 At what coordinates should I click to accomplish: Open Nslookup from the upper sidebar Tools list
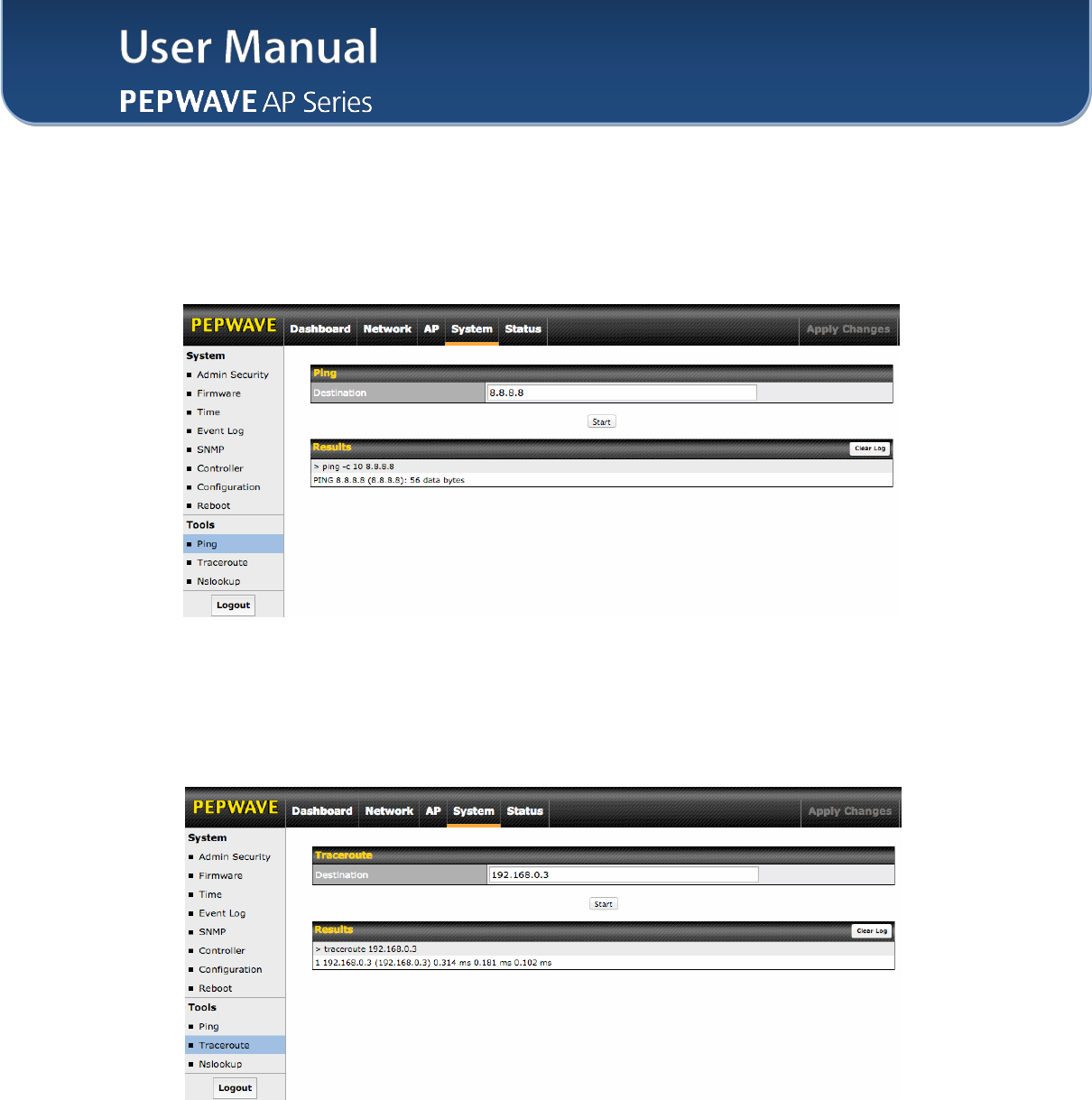click(x=218, y=582)
